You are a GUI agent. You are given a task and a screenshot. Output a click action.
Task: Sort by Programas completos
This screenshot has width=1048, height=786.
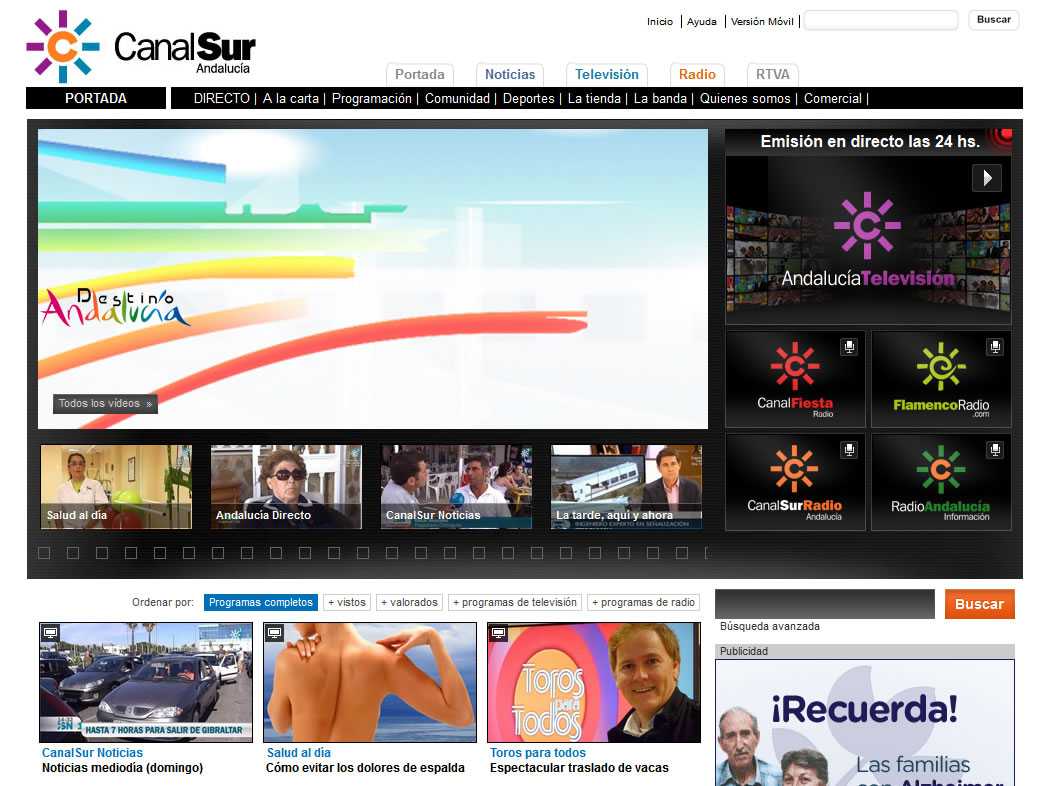261,602
